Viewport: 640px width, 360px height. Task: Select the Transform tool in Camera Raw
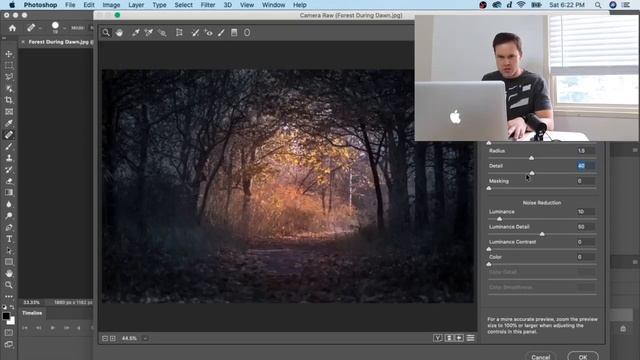pos(179,33)
